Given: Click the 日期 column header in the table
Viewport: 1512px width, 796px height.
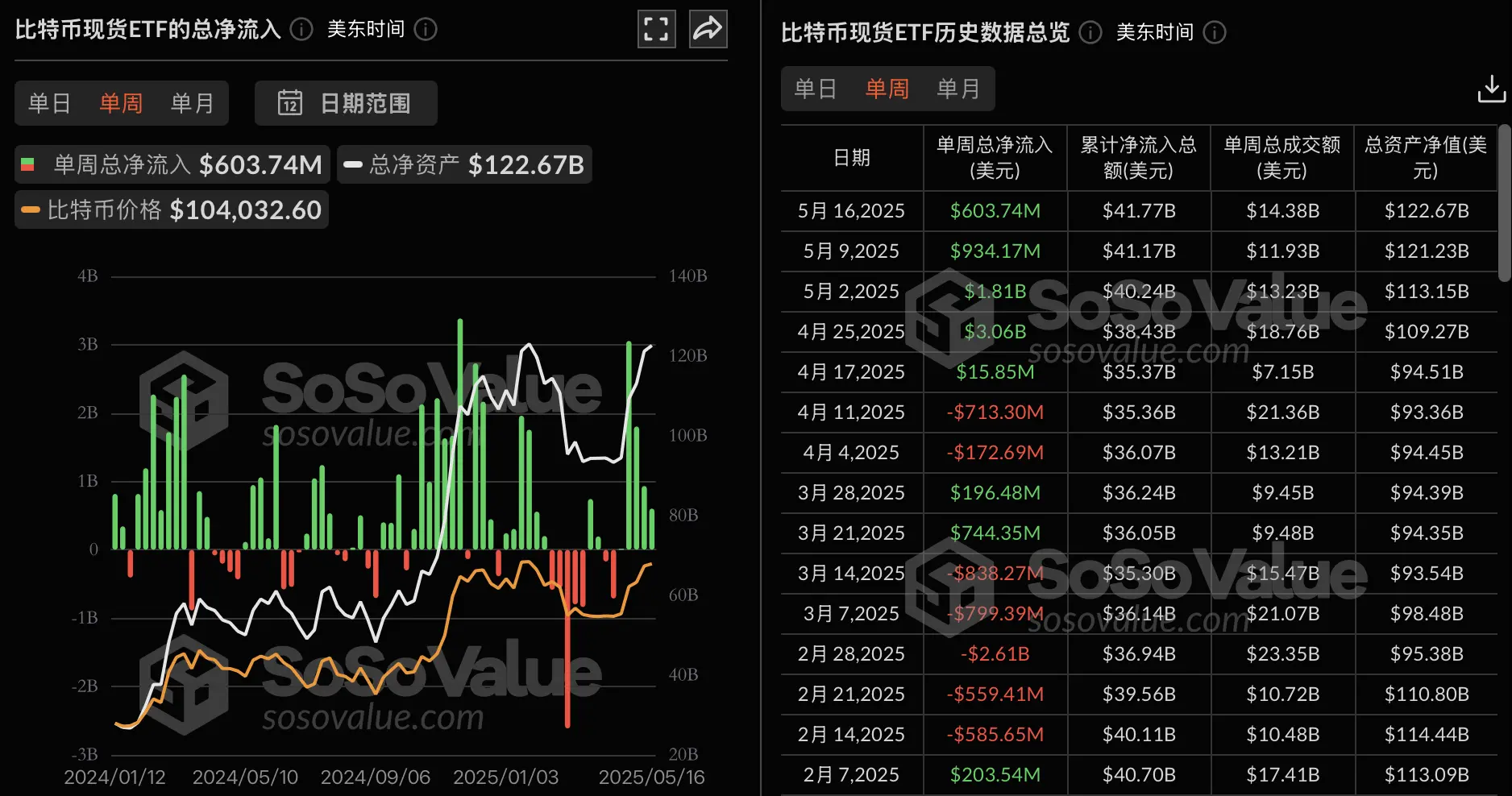Looking at the screenshot, I should pos(851,158).
